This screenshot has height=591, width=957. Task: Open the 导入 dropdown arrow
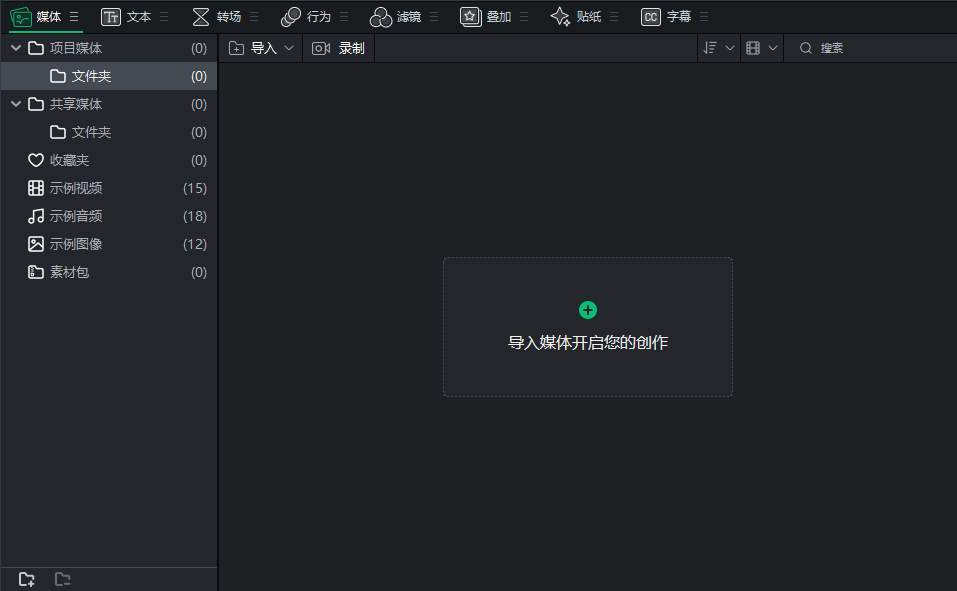[x=289, y=48]
